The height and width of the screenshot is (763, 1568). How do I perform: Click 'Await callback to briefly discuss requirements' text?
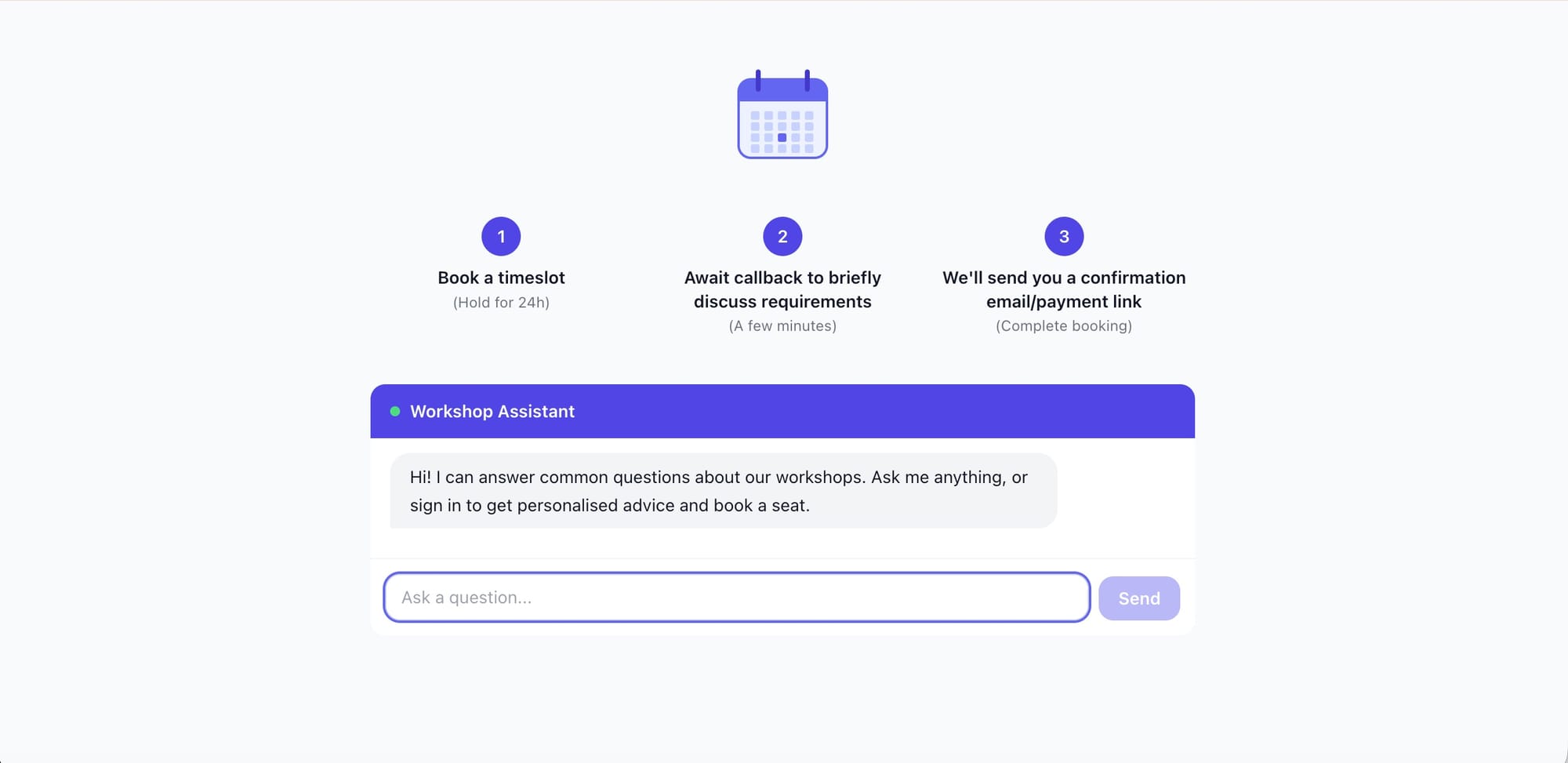tap(782, 289)
